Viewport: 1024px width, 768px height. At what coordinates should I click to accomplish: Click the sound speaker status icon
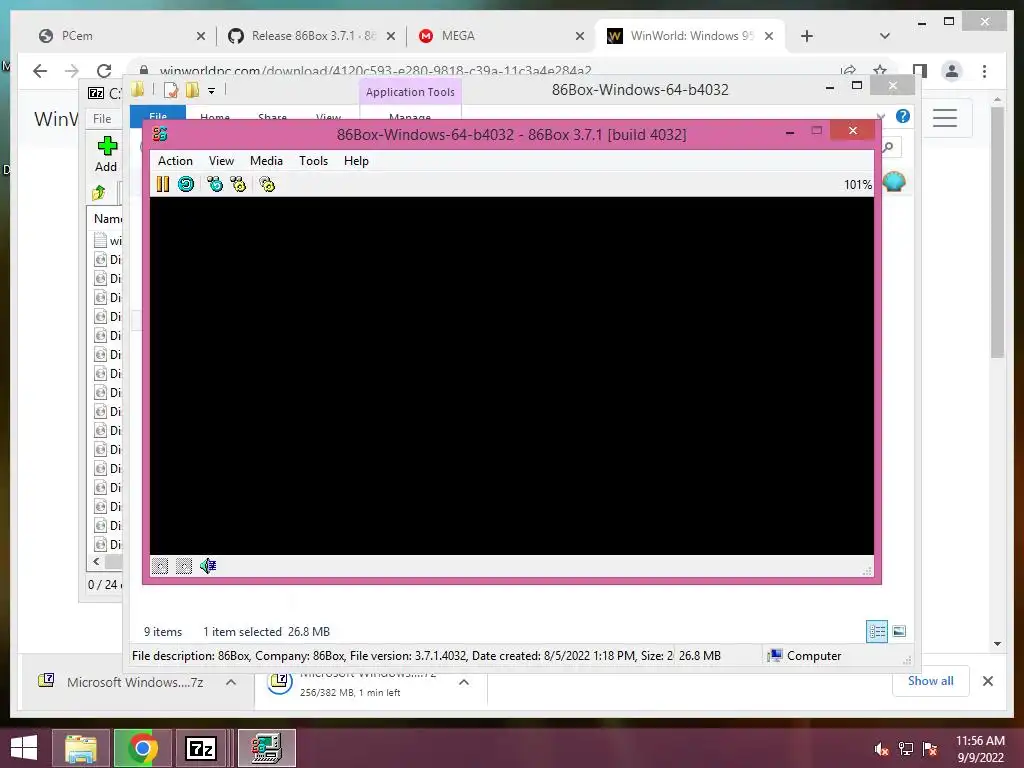[x=208, y=566]
